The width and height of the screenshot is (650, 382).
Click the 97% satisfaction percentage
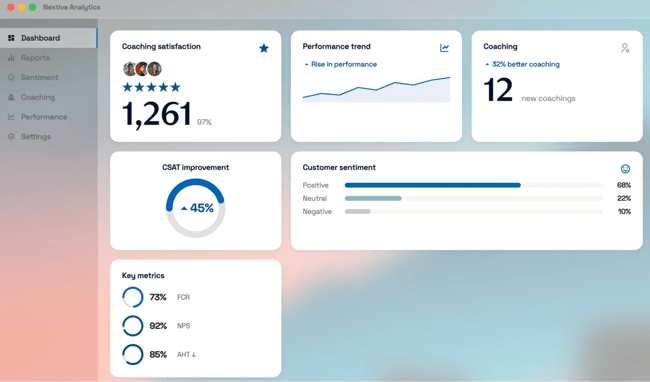(204, 122)
